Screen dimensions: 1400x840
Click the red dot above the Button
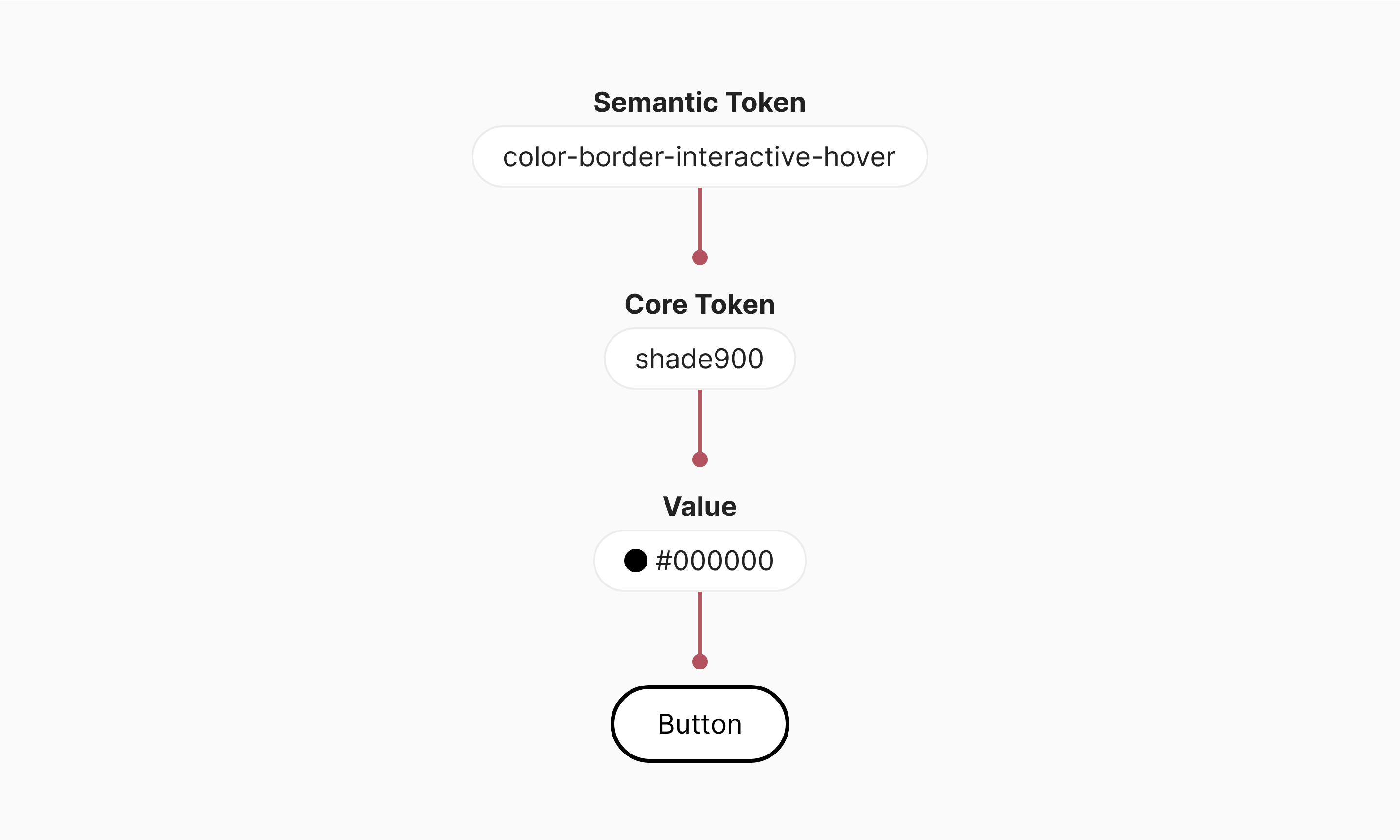(700, 662)
